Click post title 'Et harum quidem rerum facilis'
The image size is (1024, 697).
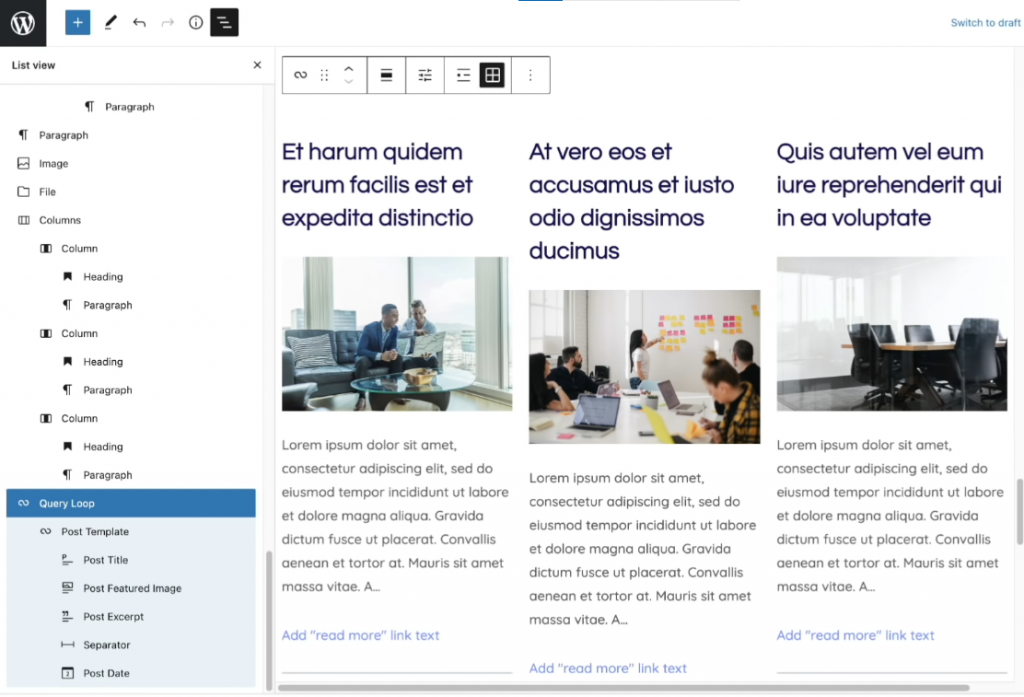pos(377,185)
